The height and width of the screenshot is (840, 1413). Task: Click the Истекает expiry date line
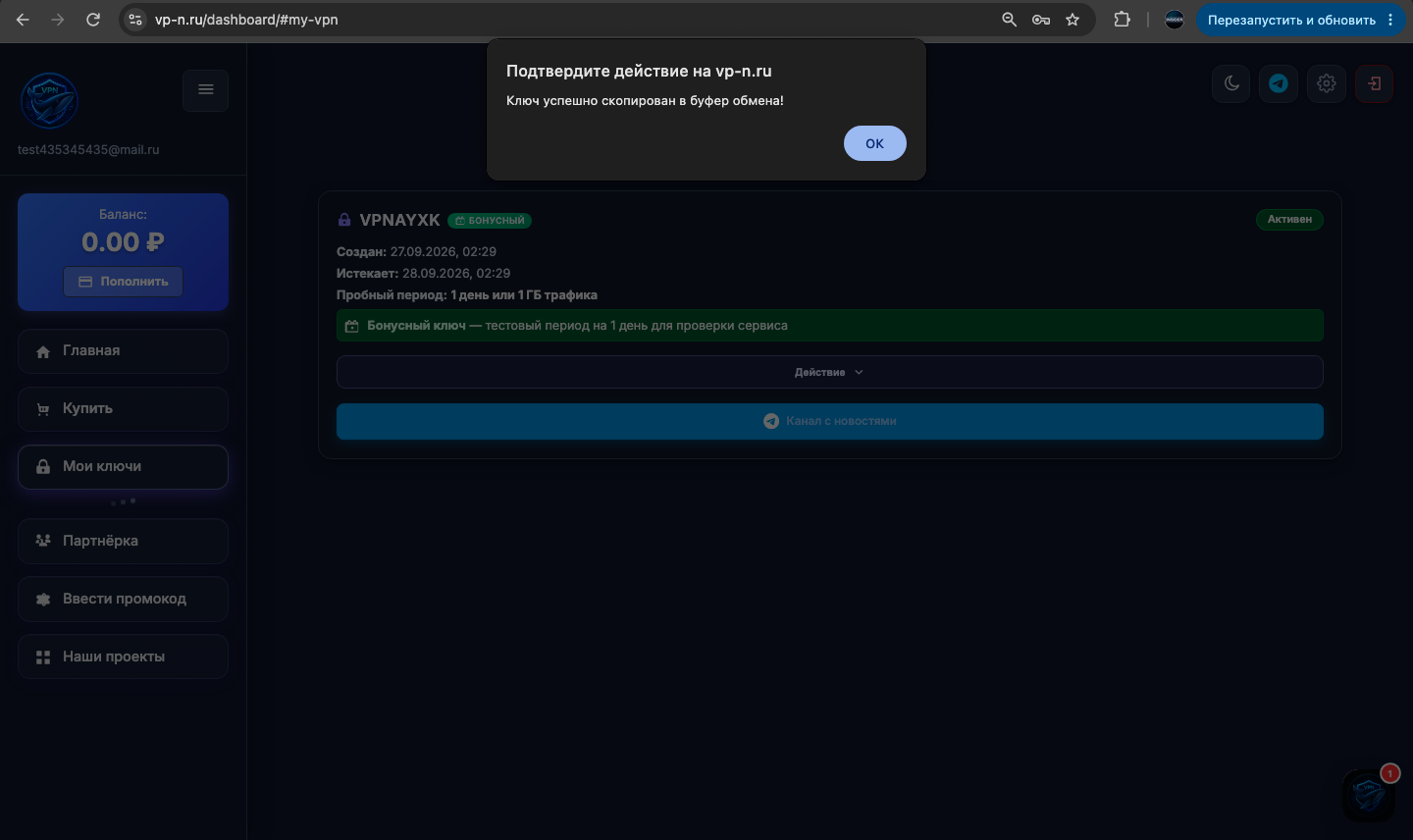point(423,273)
